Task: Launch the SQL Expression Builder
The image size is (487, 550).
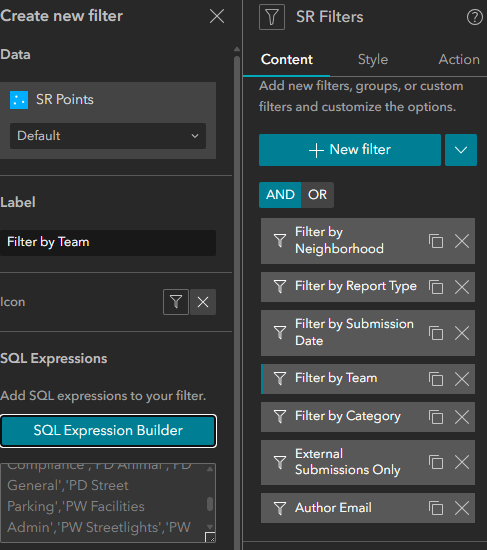Action: (108, 431)
